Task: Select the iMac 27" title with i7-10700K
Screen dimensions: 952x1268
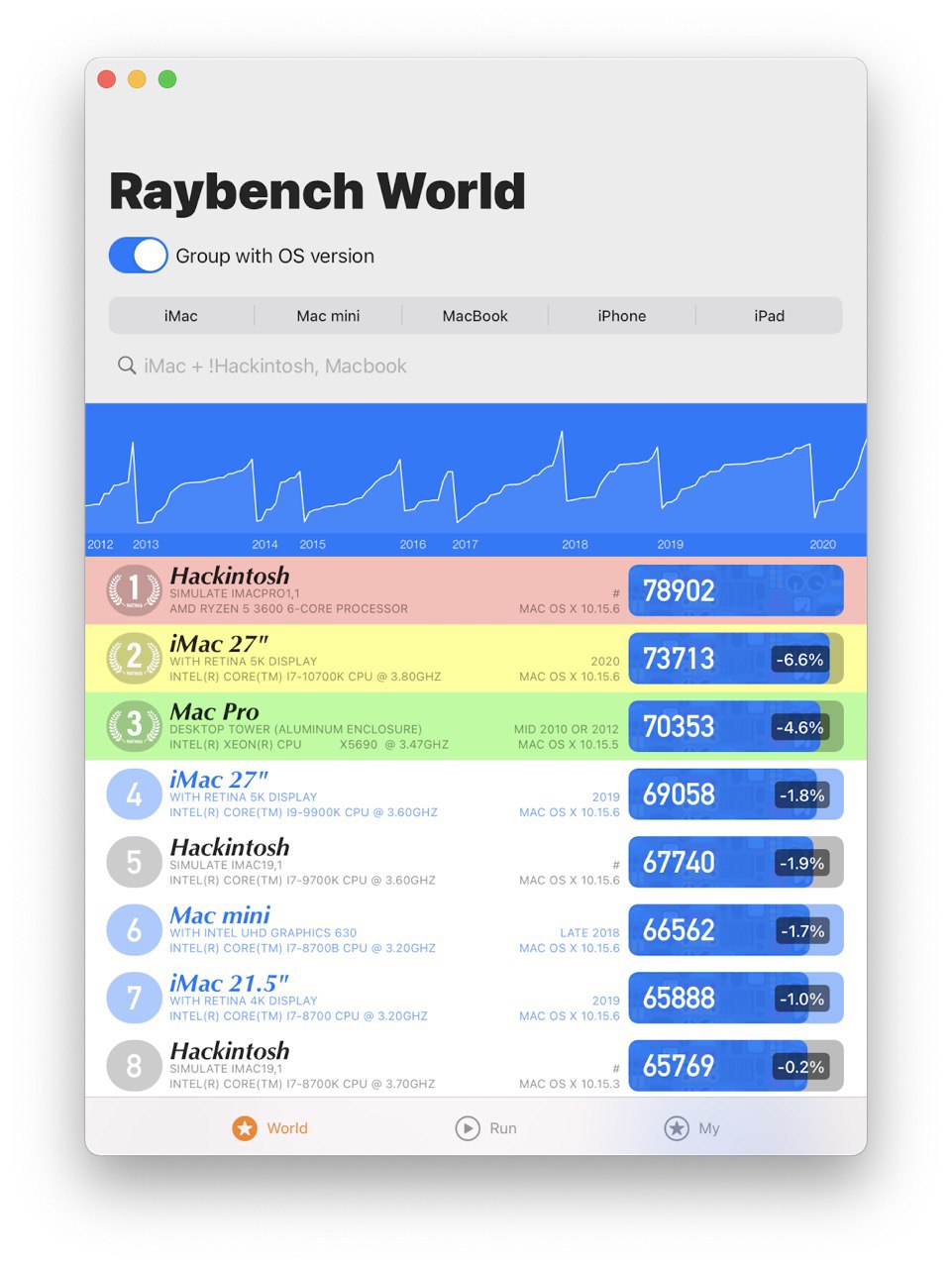Action: [x=219, y=644]
